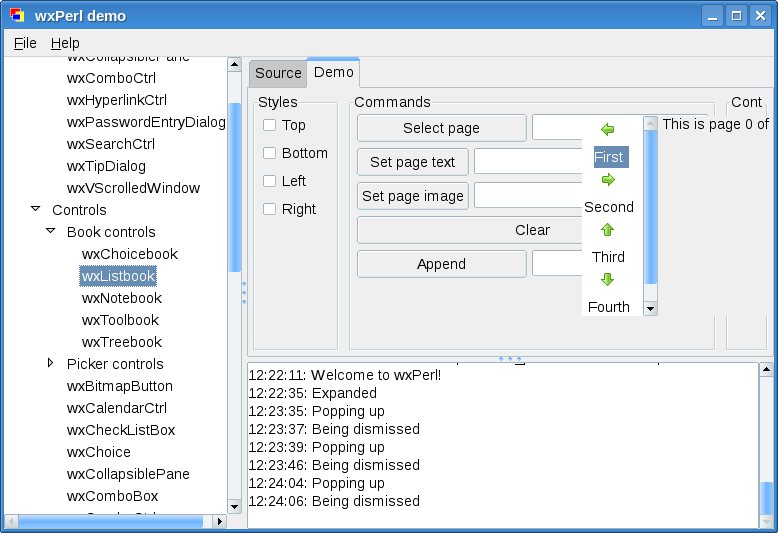778x533 pixels.
Task: Open the File menu
Action: (25, 43)
